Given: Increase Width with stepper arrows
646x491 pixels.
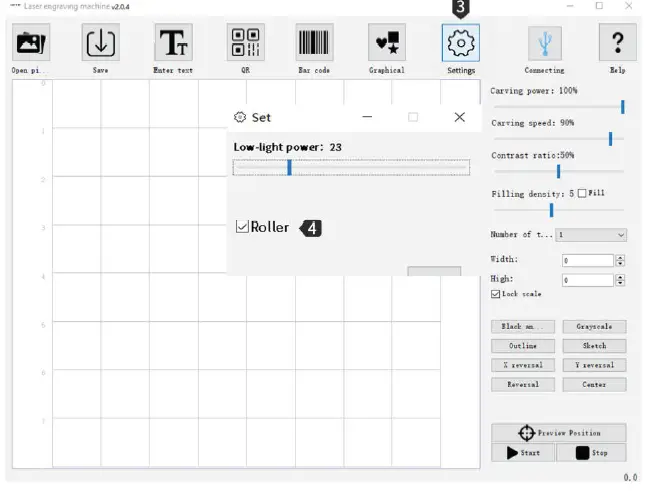Looking at the screenshot, I should [x=620, y=260].
